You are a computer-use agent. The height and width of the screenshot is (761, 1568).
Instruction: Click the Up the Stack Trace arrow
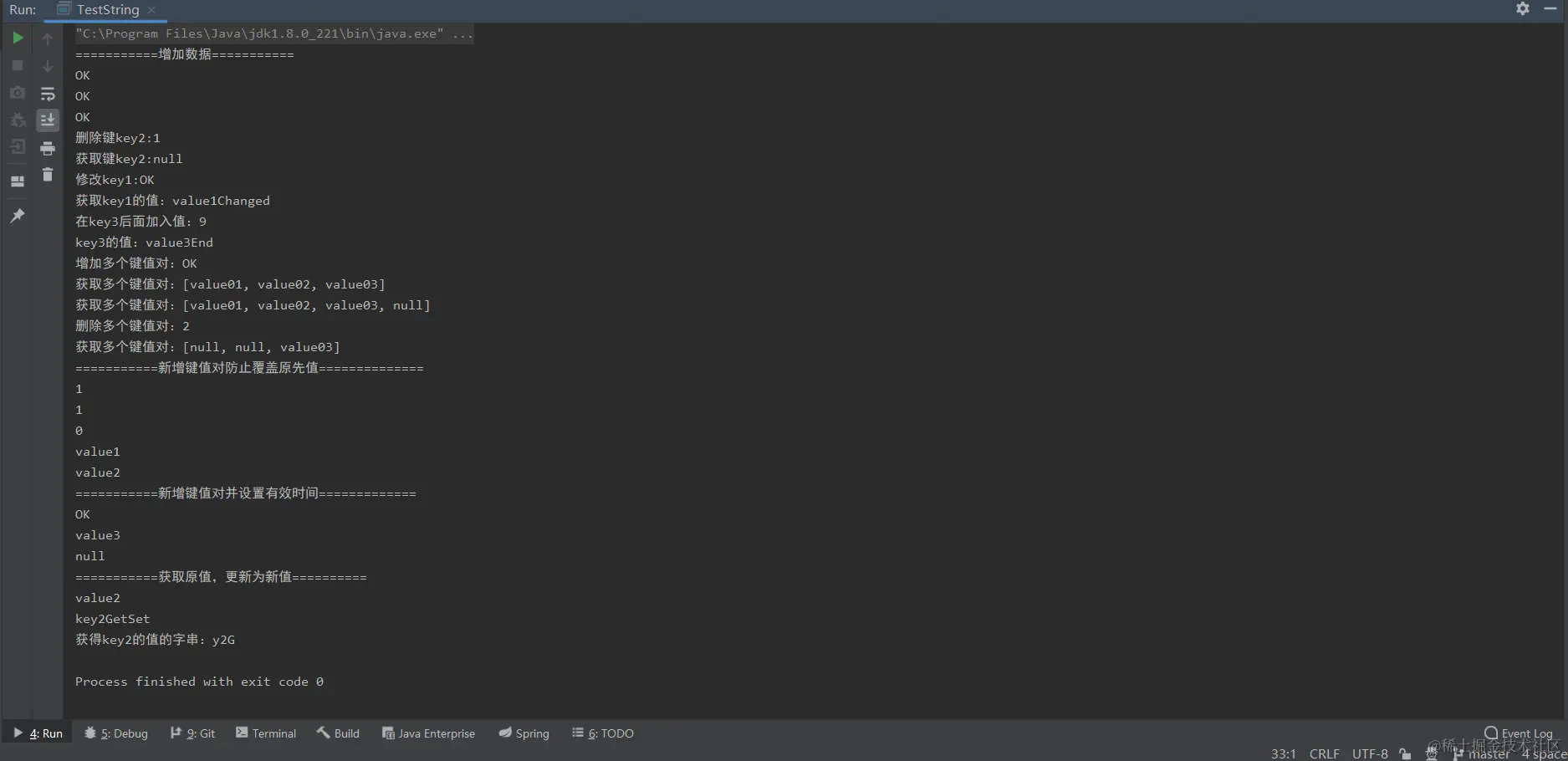click(x=48, y=38)
